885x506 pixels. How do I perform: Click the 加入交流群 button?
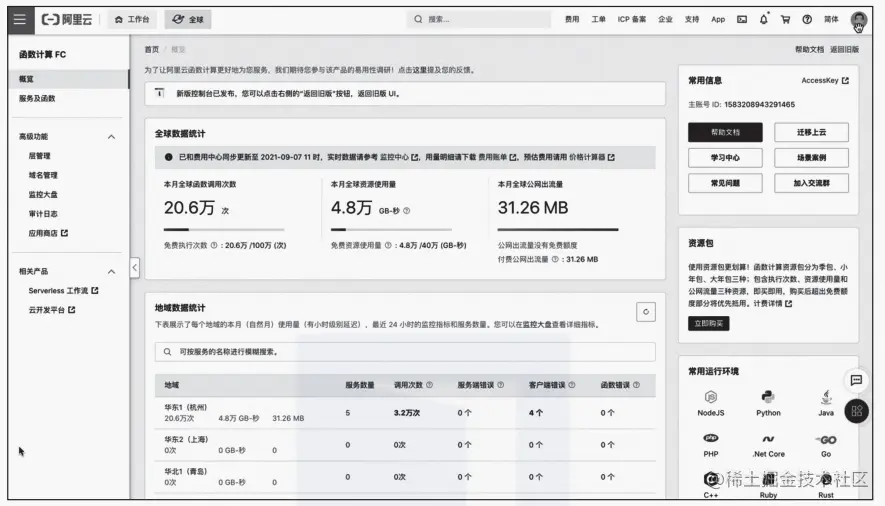(x=811, y=183)
